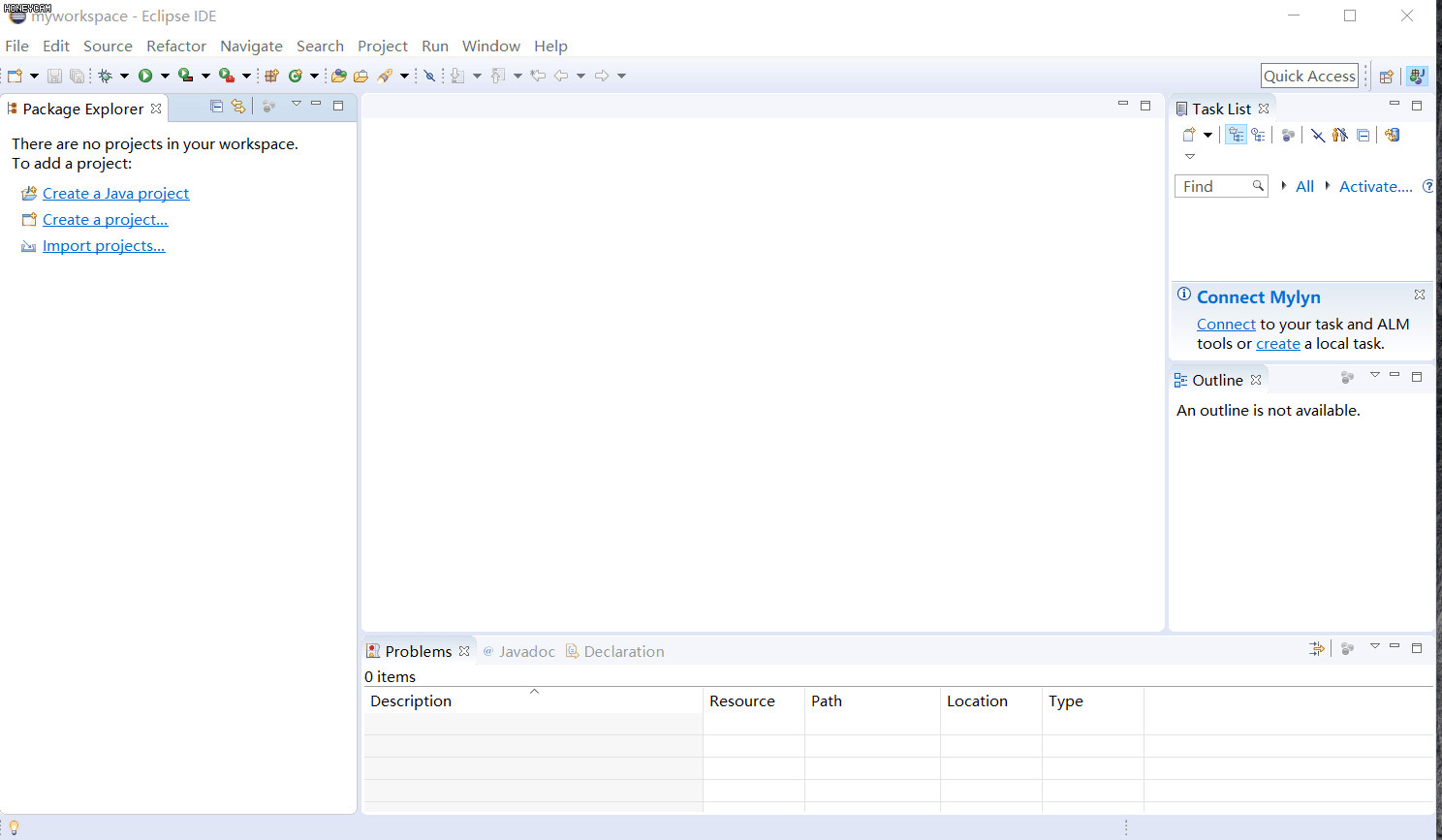Image resolution: width=1442 pixels, height=840 pixels.
Task: Click Focus on Active Task in Package Explorer
Action: click(268, 107)
